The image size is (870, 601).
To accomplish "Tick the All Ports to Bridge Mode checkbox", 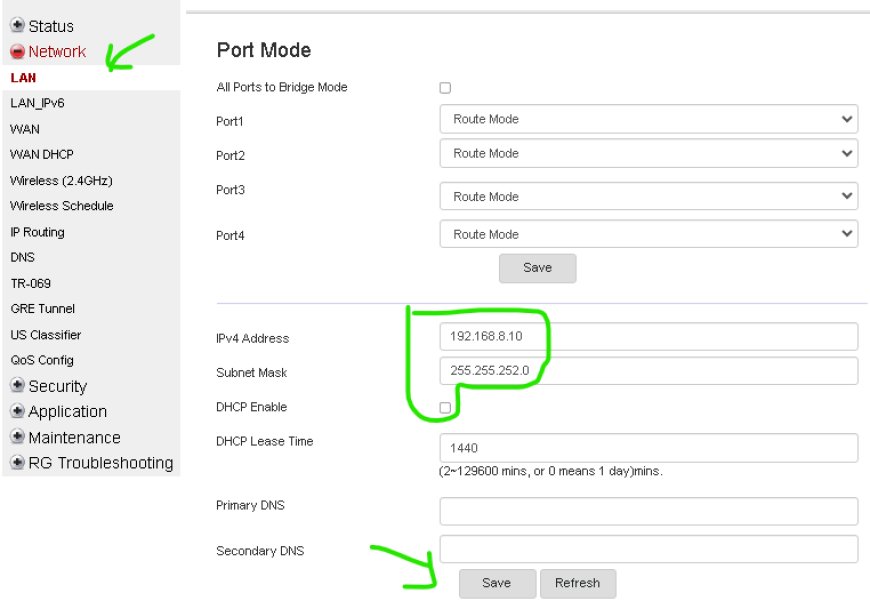I will (x=445, y=88).
